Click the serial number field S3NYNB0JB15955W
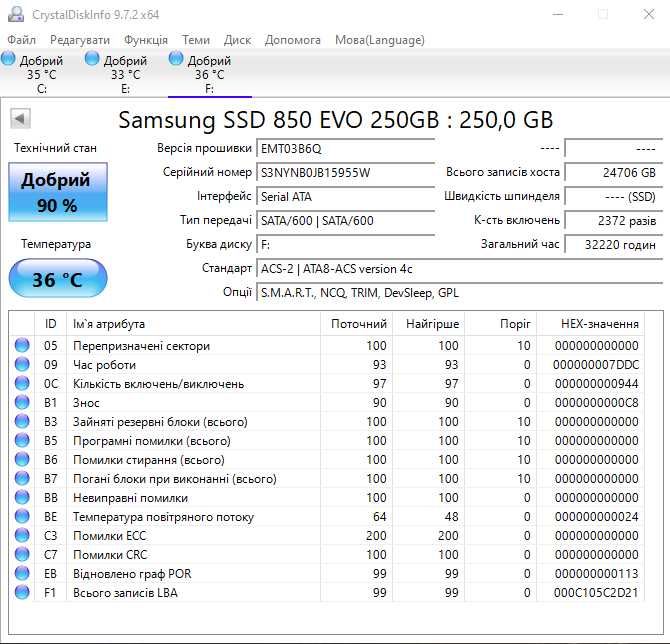This screenshot has width=670, height=644. (x=345, y=173)
